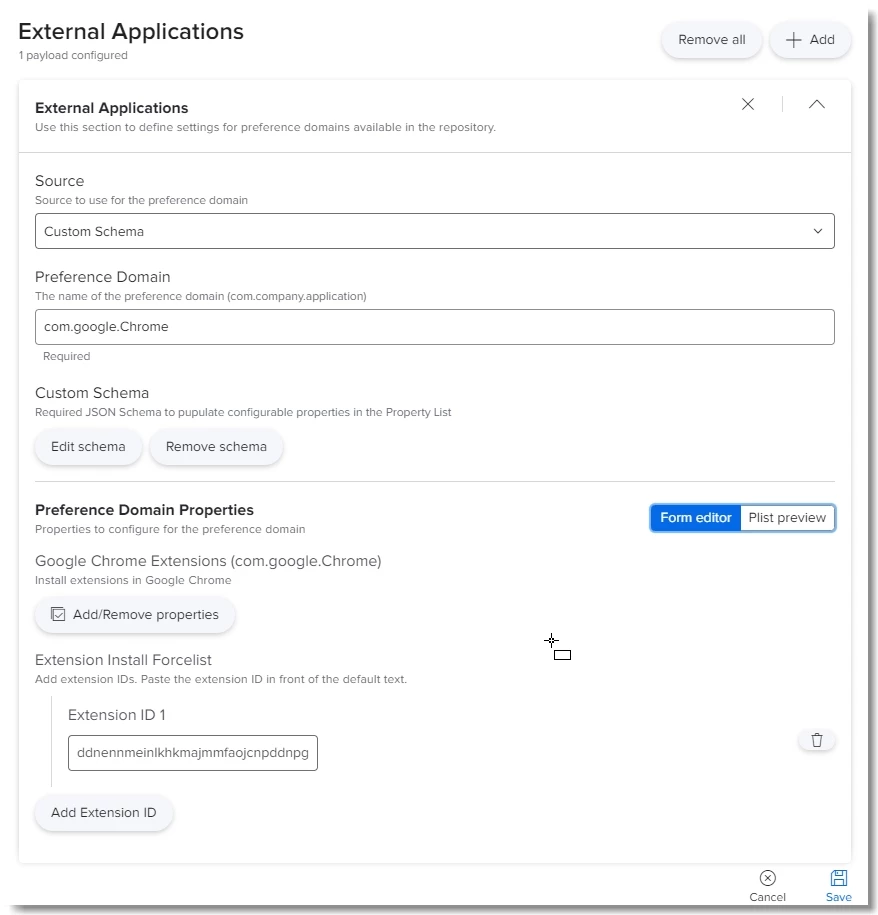The width and height of the screenshot is (878, 915).
Task: Click the X icon to remove External Applications payload
Action: (747, 104)
